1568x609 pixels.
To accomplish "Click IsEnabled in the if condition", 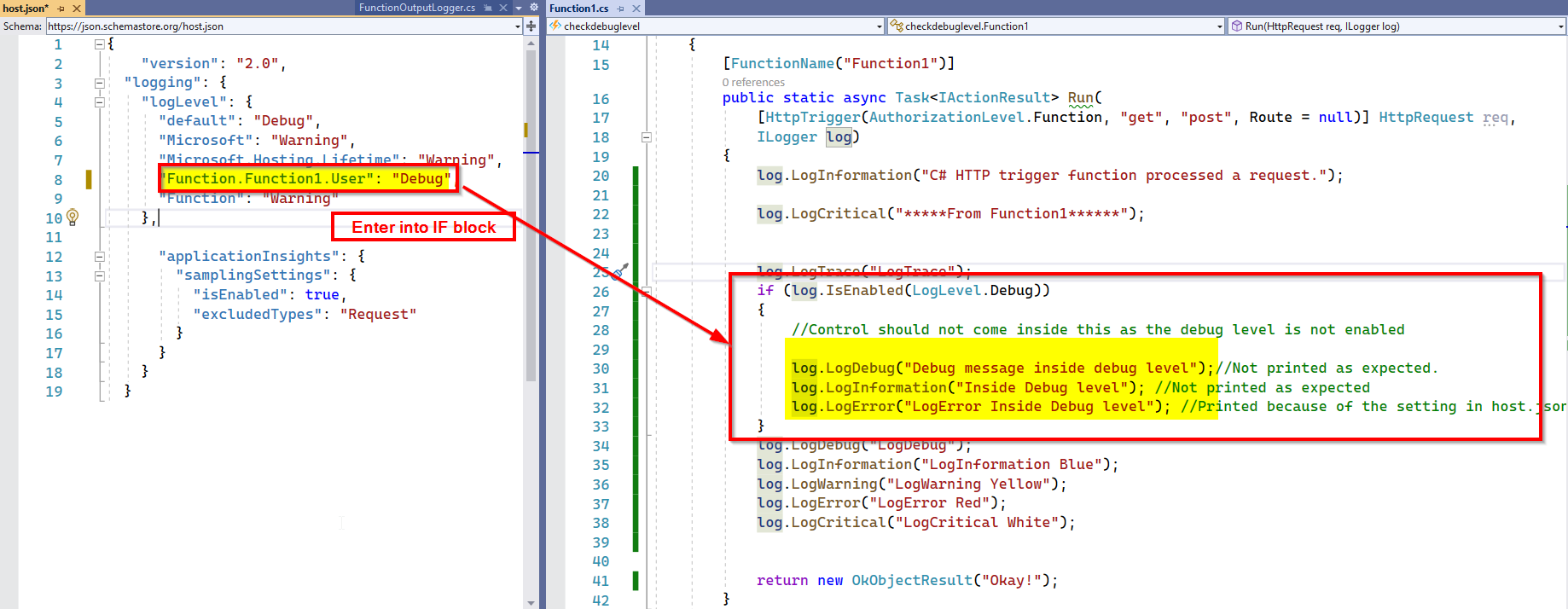I will tap(864, 291).
